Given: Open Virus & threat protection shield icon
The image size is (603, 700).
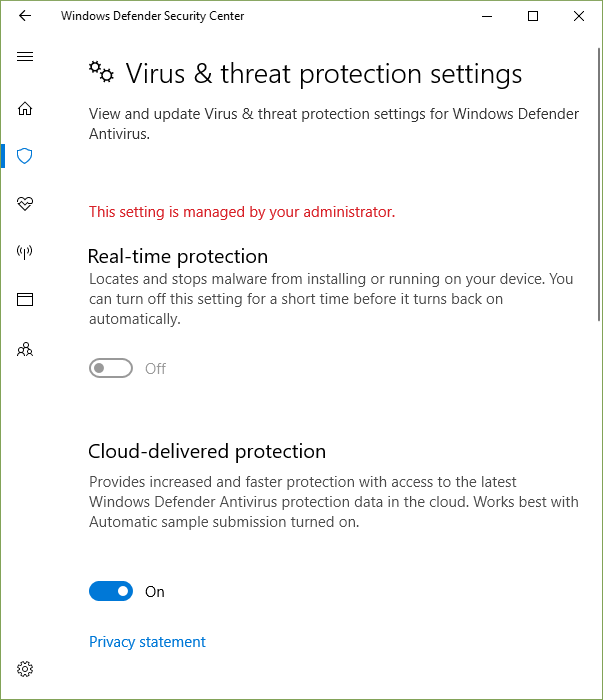Looking at the screenshot, I should [x=25, y=156].
